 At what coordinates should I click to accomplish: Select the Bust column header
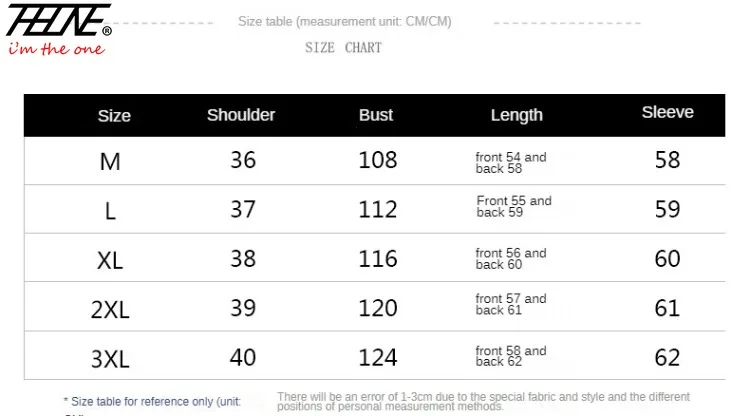376,115
